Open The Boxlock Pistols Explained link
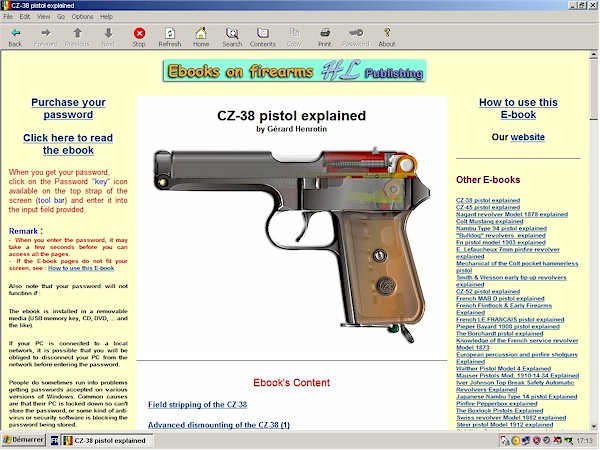This screenshot has height=450, width=600. (x=500, y=411)
